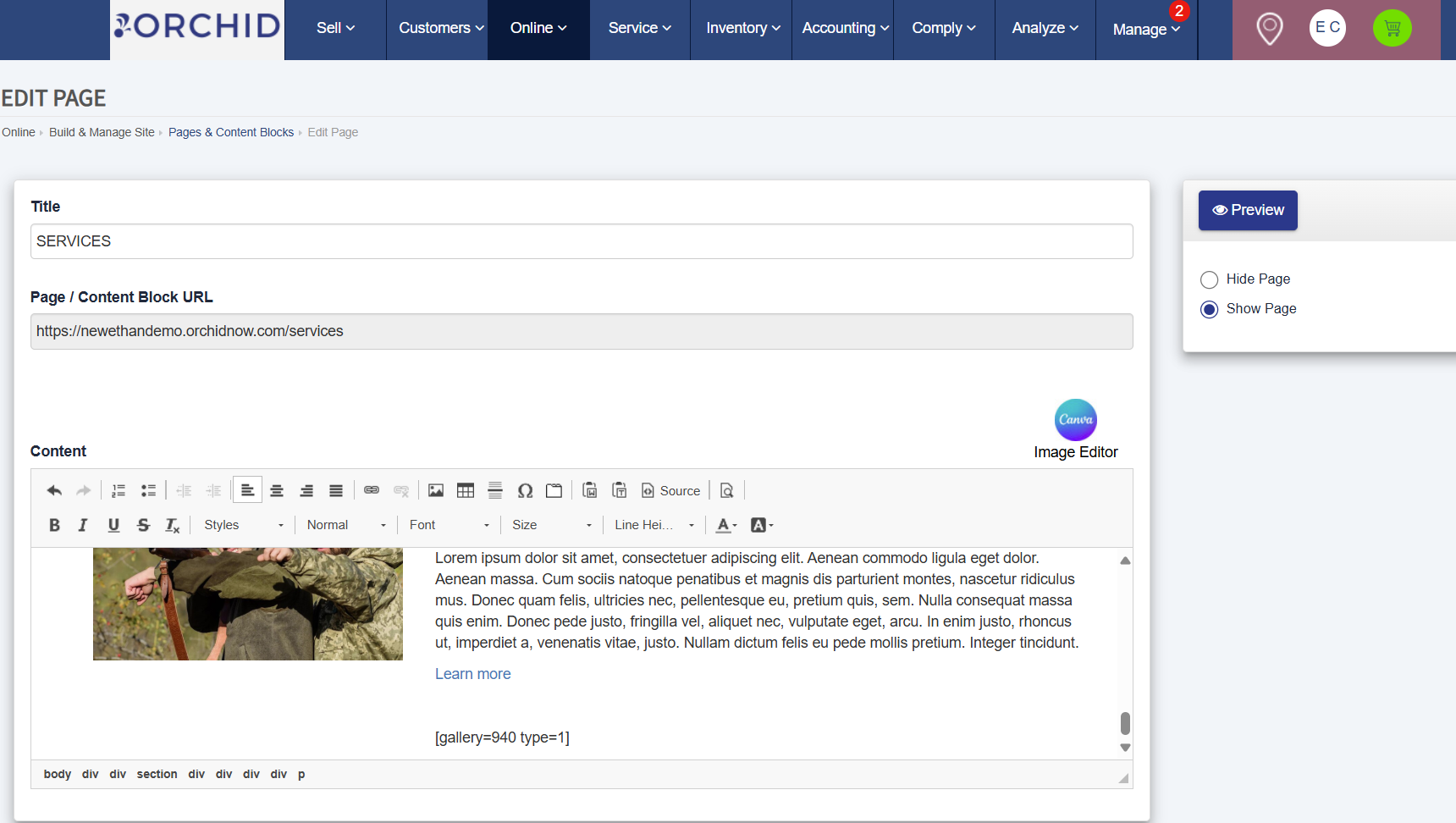Open the Normal paragraph format dropdown
1456x823 pixels.
[346, 525]
